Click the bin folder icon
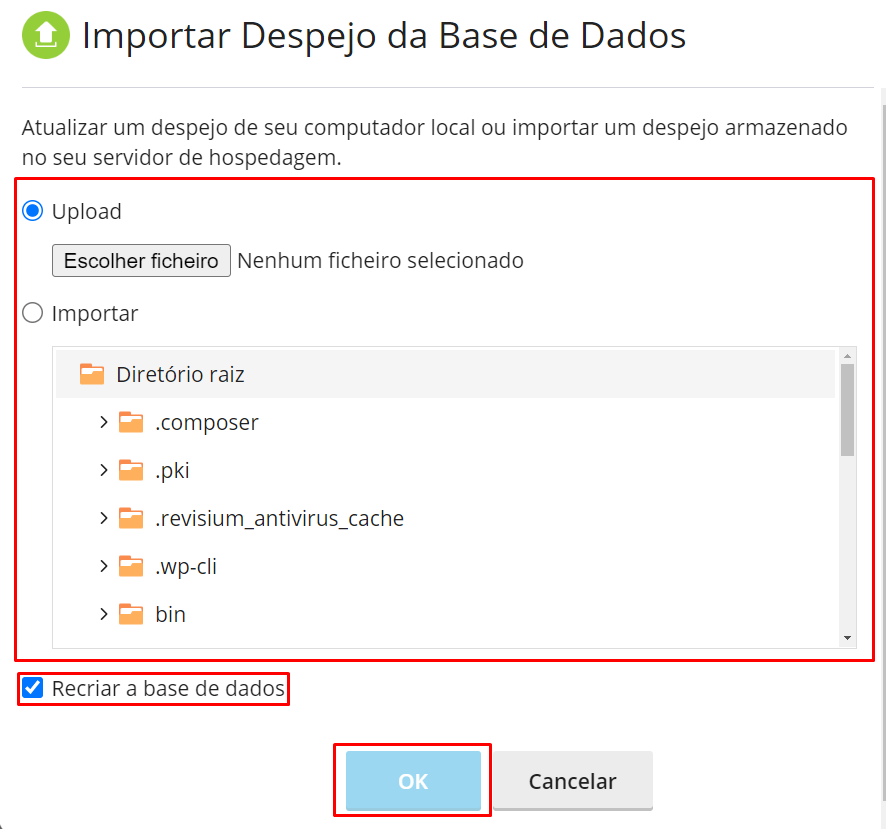Viewport: 886px width, 829px height. [131, 614]
